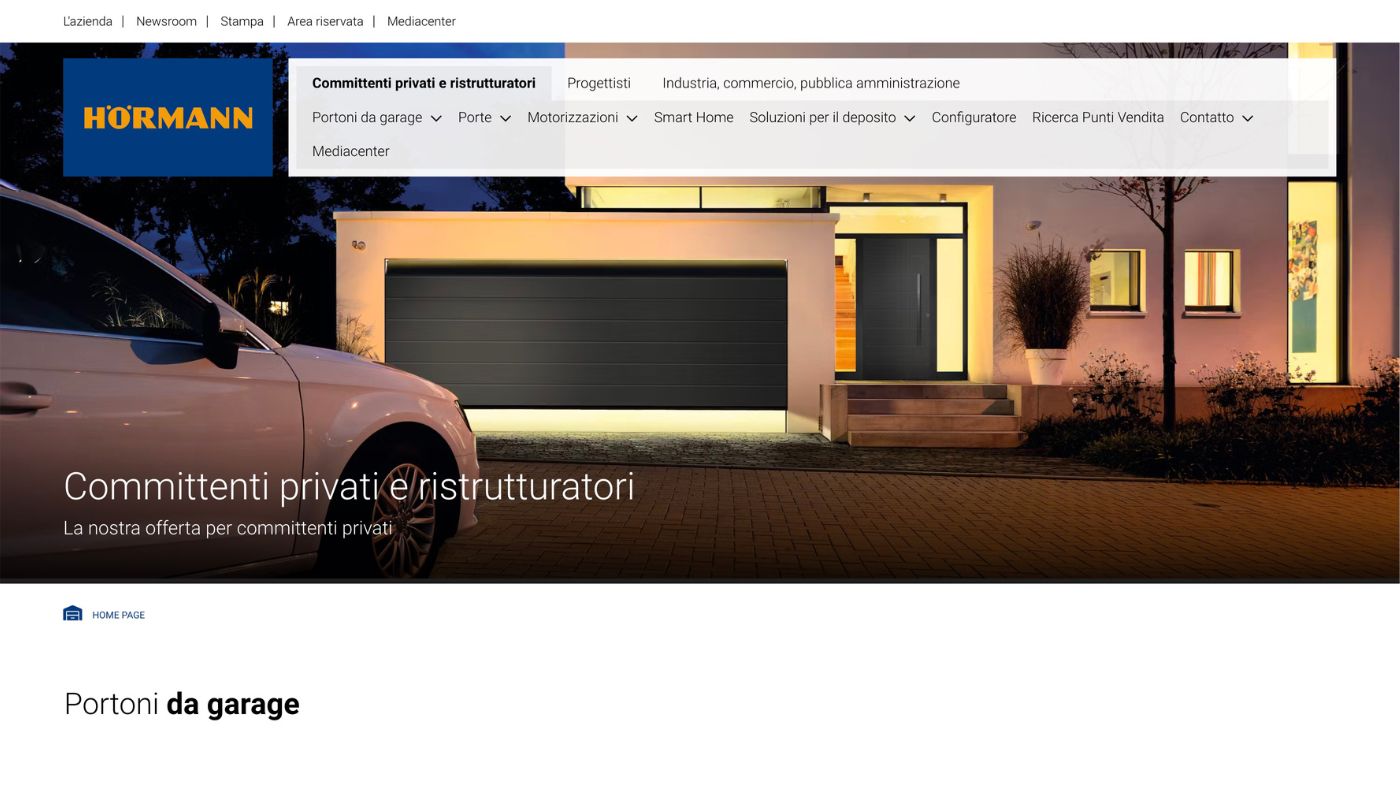This screenshot has height=800, width=1400.
Task: Expand Soluzioni per il deposito chevron
Action: (x=909, y=118)
